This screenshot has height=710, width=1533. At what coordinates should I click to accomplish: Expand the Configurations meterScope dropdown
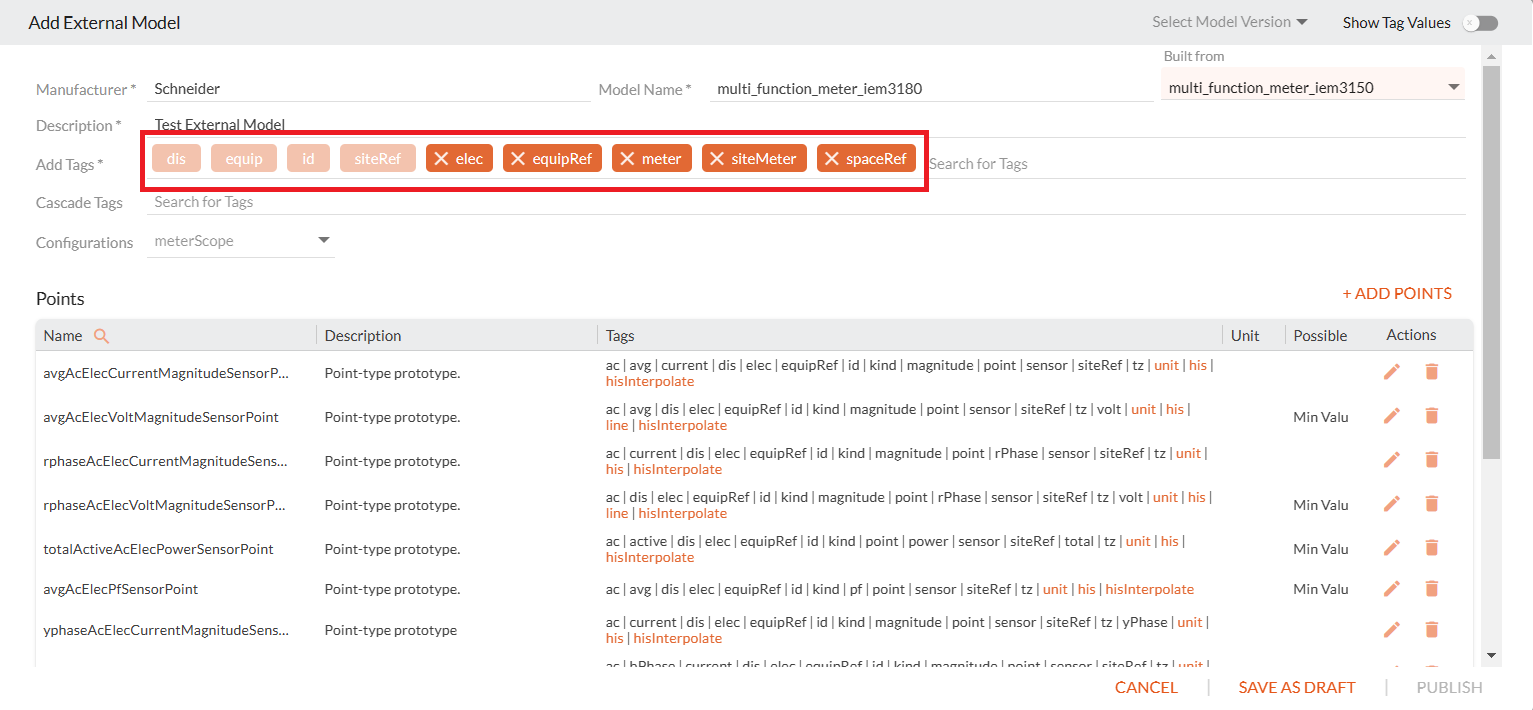(x=241, y=241)
